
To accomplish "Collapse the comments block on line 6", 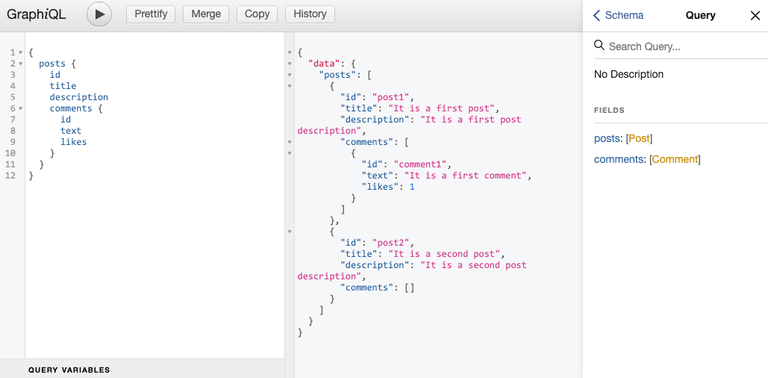I will tap(21, 108).
